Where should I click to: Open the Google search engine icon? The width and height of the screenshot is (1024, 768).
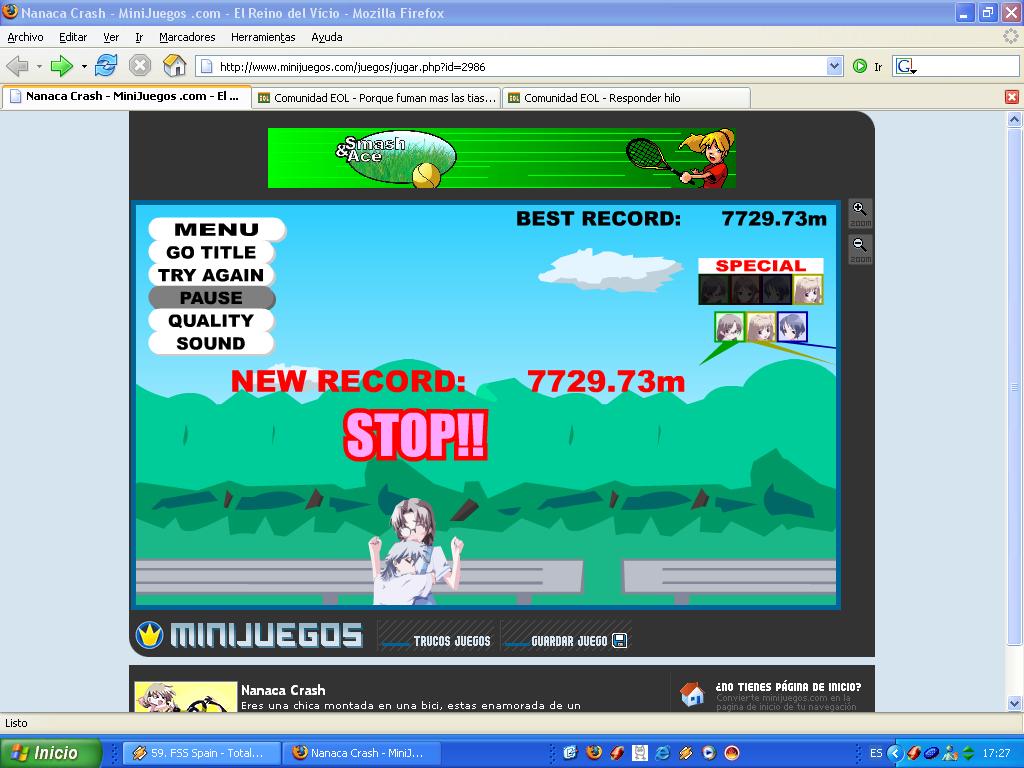(x=905, y=66)
